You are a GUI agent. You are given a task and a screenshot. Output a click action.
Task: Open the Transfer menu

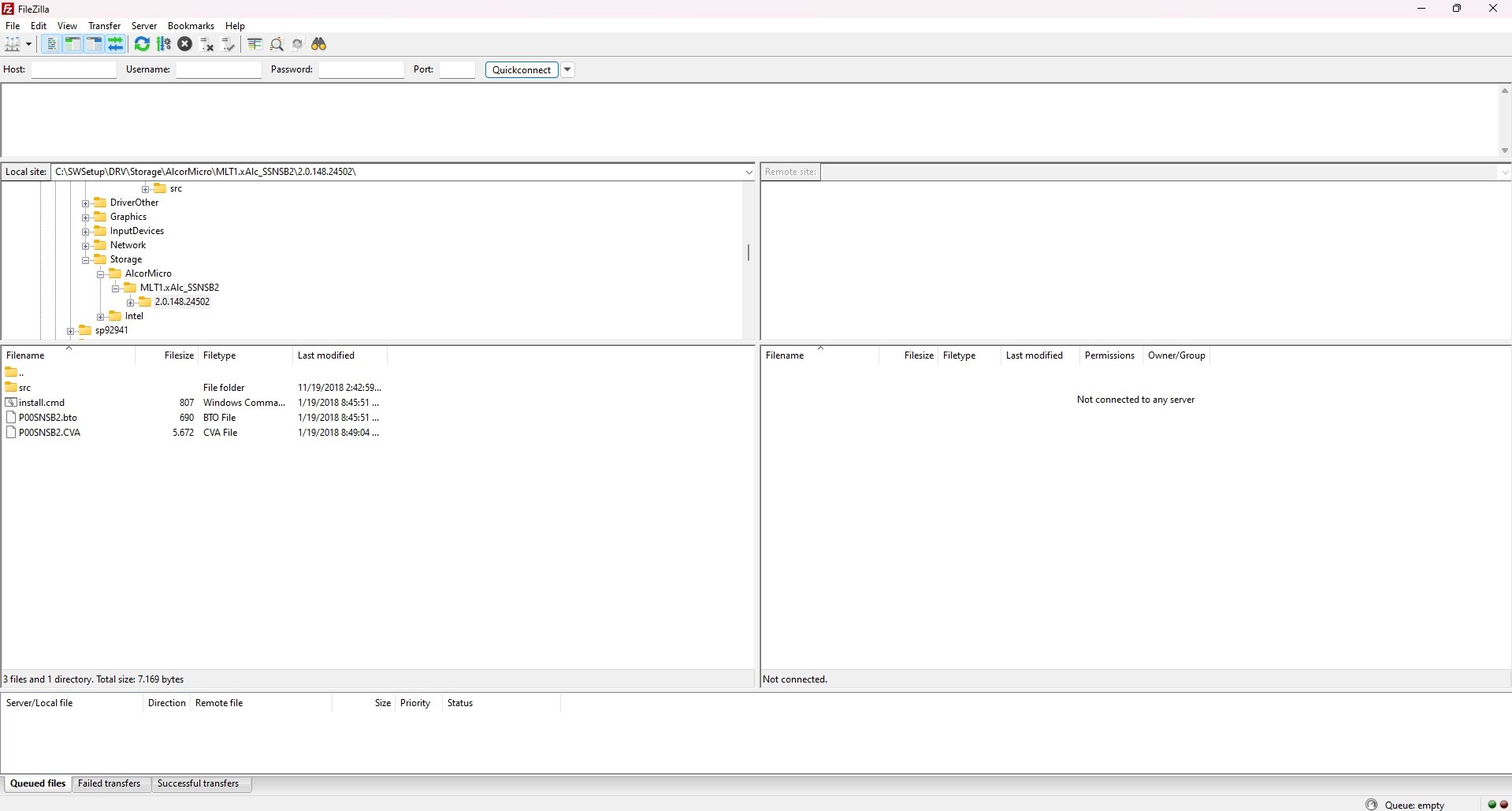coord(104,26)
